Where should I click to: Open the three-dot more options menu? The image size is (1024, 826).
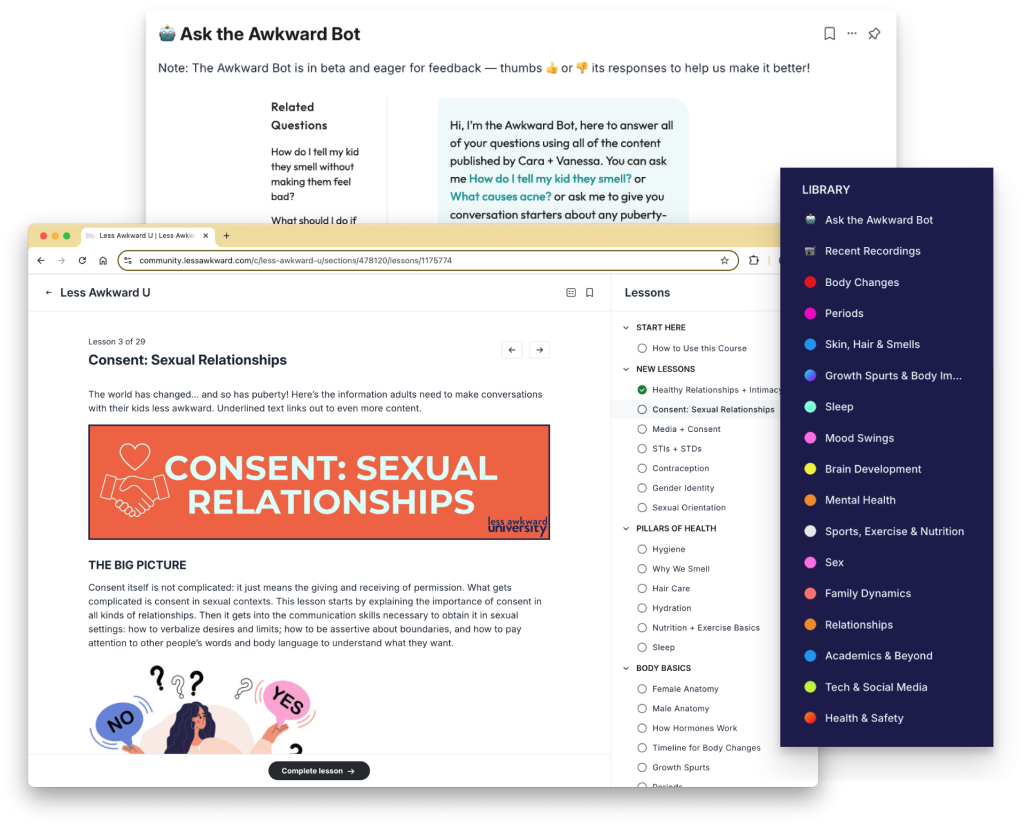852,33
